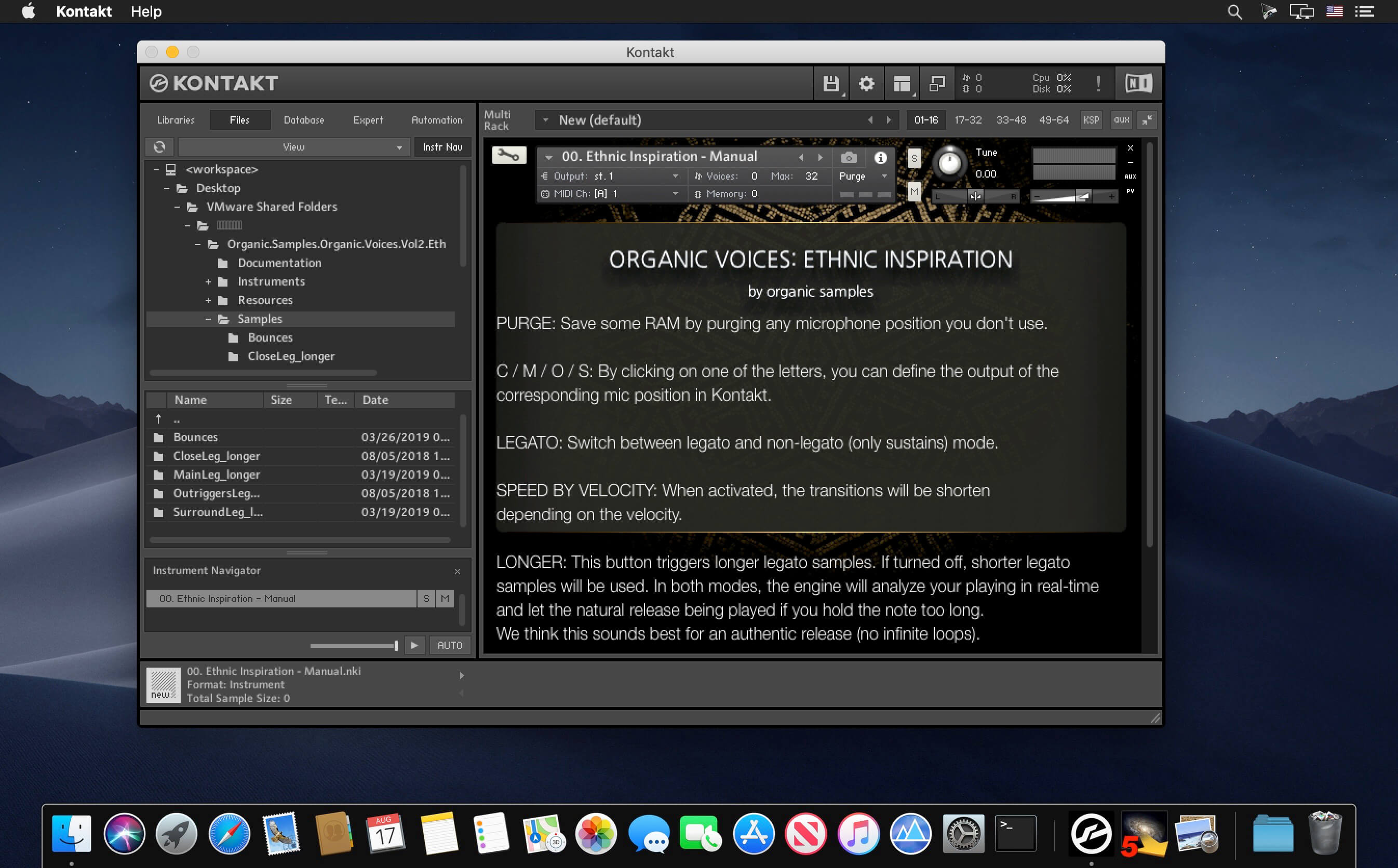Select the 33-48 rack page
1398x868 pixels.
coord(1011,120)
